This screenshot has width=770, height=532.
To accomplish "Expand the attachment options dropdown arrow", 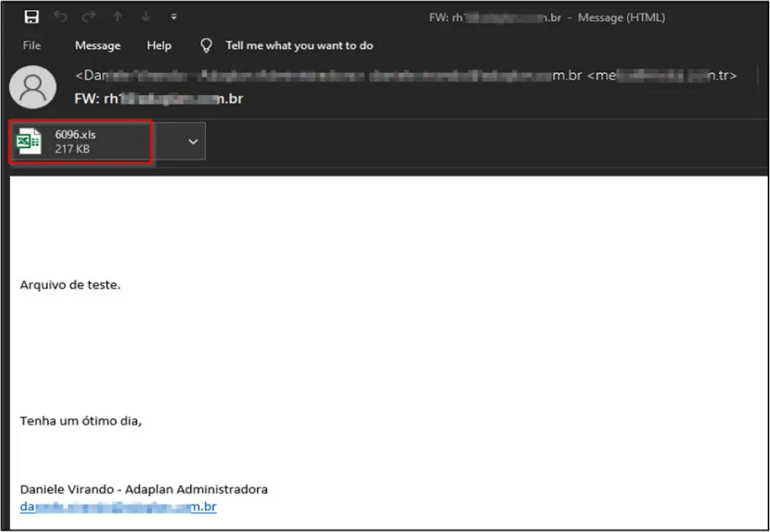I will 193,141.
